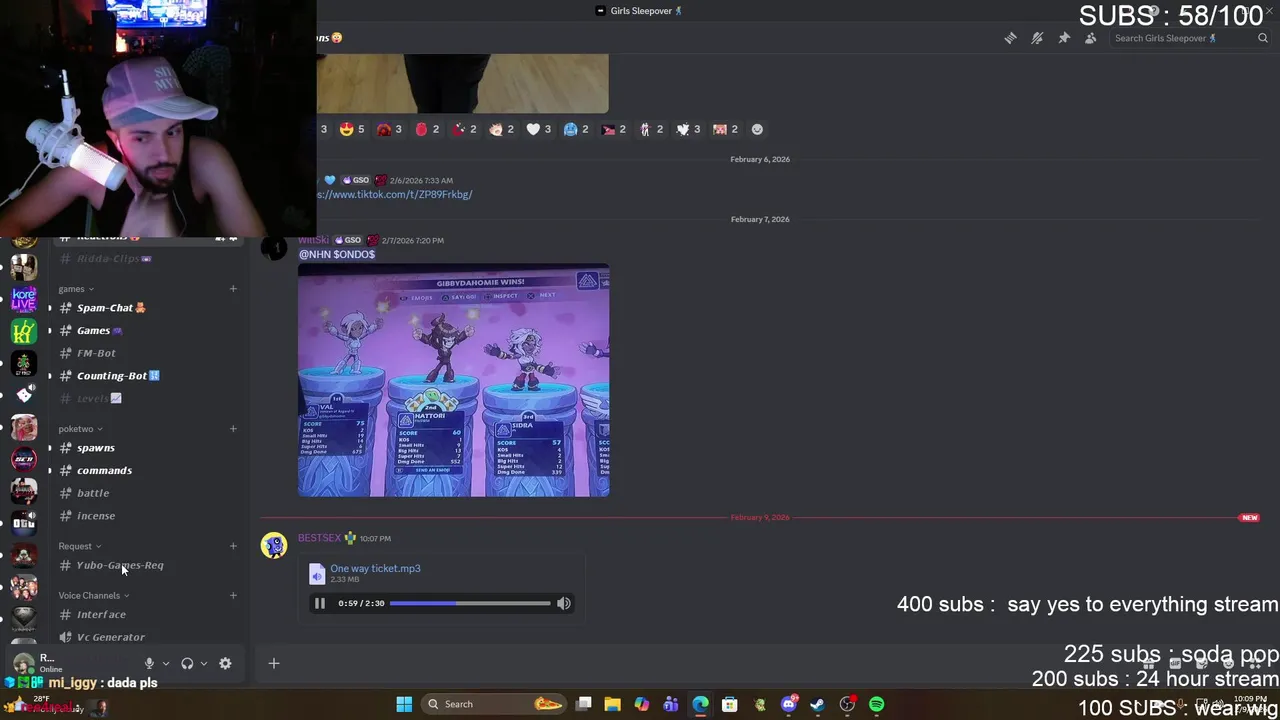The height and width of the screenshot is (720, 1280).
Task: Click the message attachment plus button
Action: pyautogui.click(x=273, y=663)
